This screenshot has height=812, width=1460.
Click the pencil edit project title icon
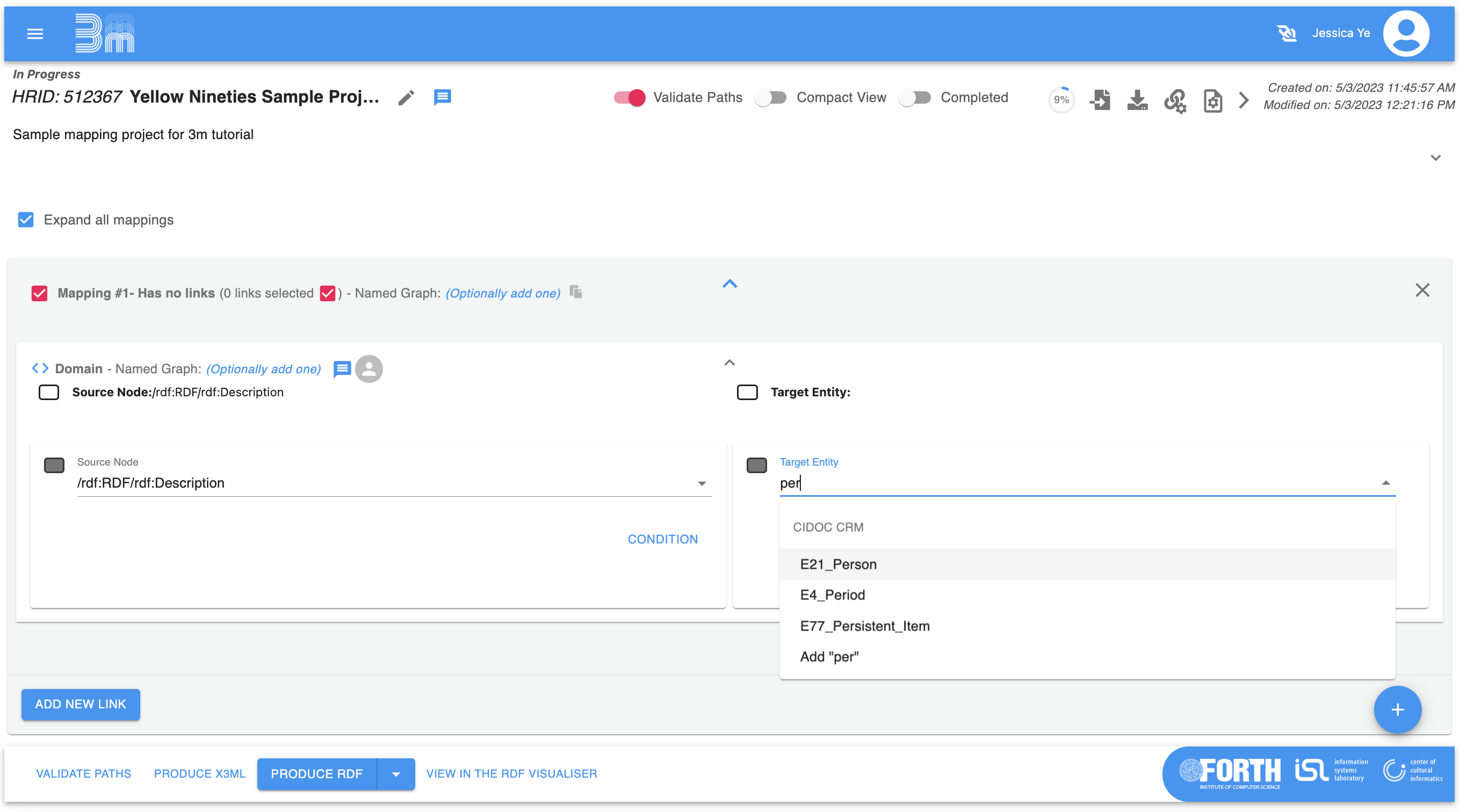click(x=406, y=97)
